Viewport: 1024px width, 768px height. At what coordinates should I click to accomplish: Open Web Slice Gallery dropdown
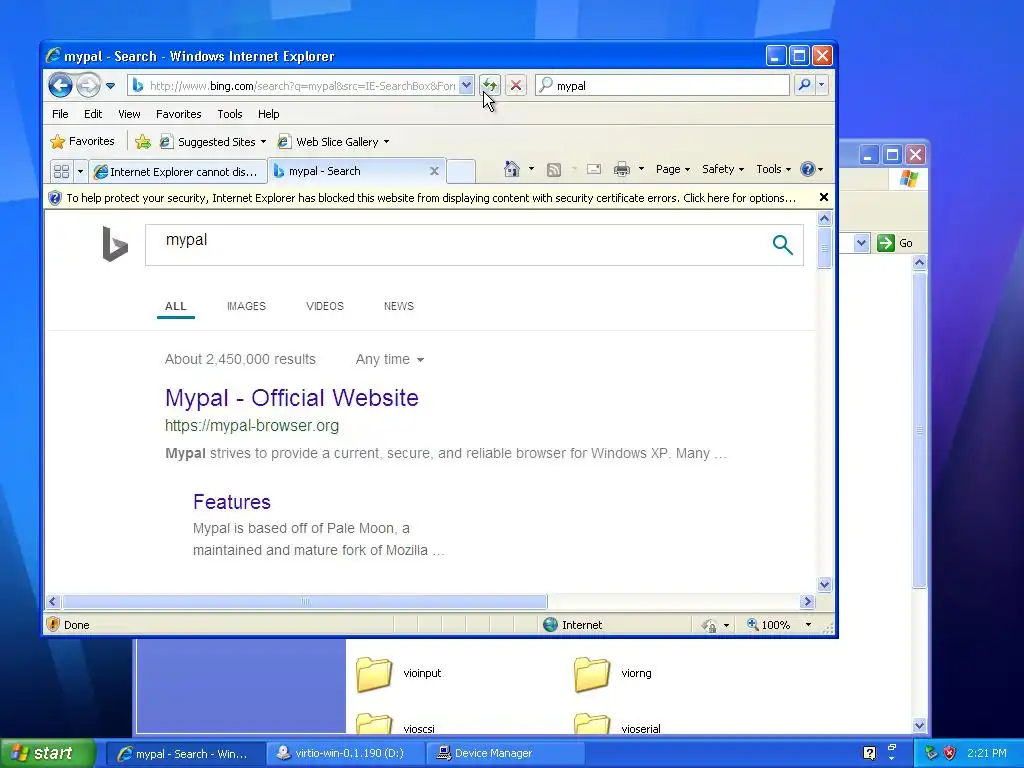(334, 142)
